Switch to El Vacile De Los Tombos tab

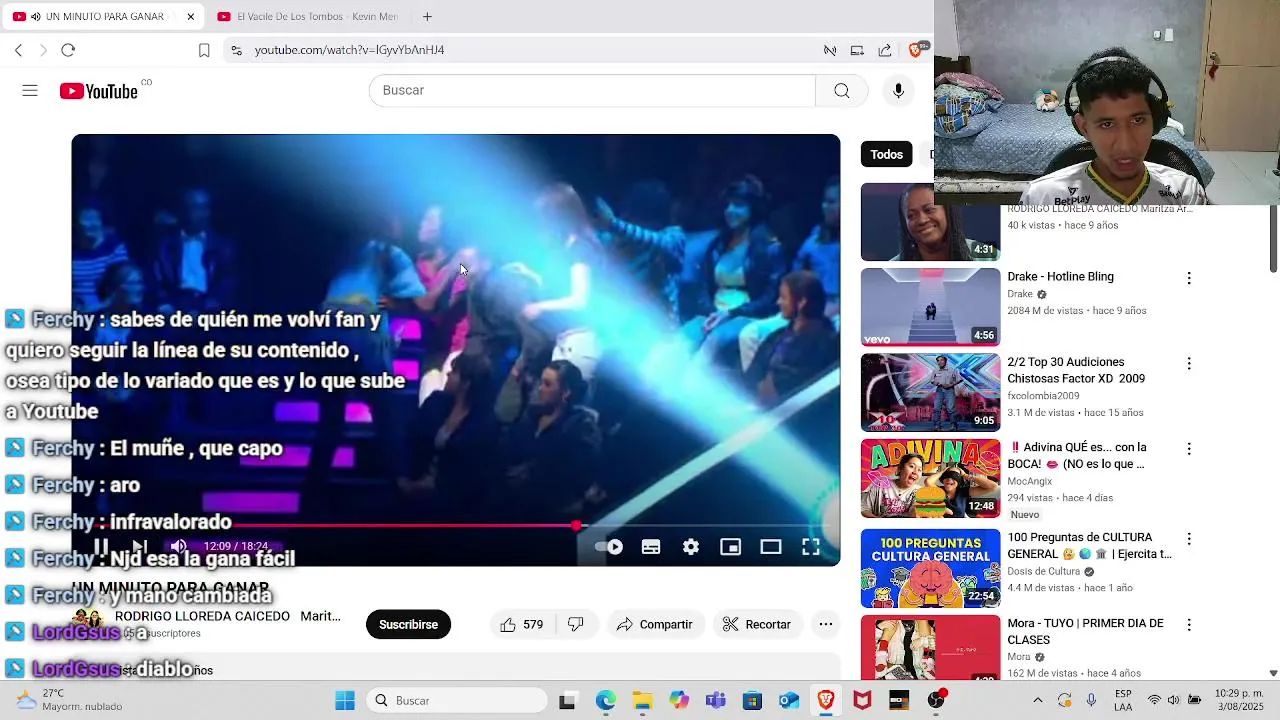[x=308, y=17]
